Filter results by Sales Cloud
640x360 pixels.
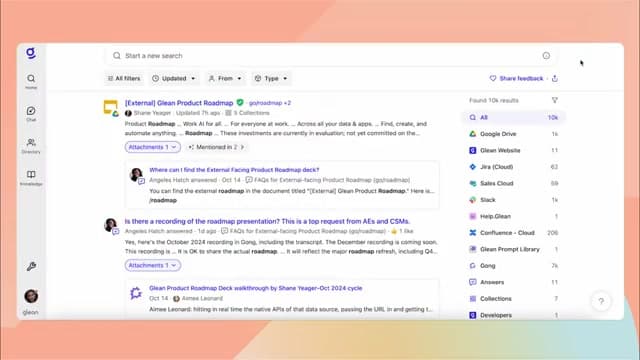[513, 183]
